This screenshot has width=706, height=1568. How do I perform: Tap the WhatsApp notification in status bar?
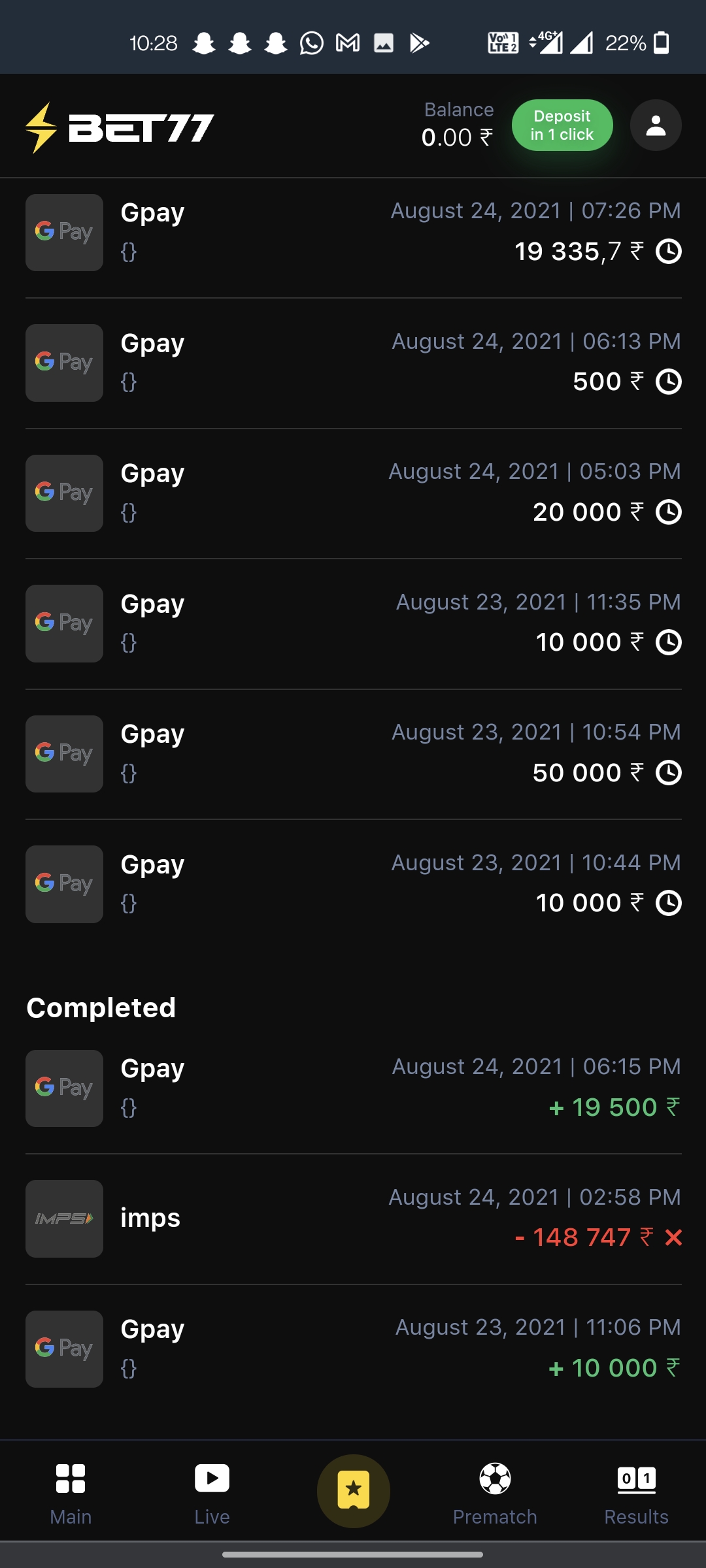[x=312, y=44]
